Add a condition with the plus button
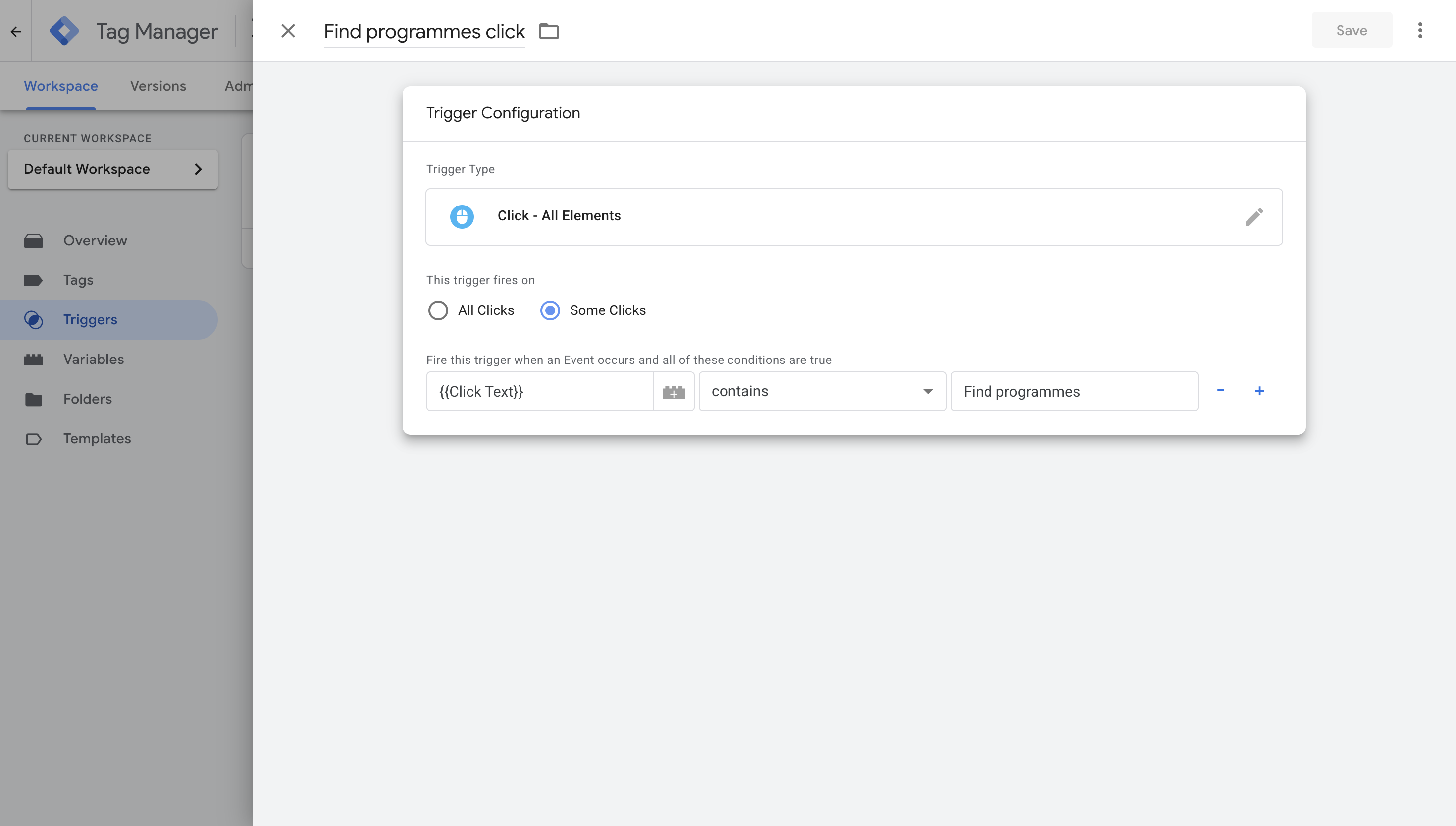 pos(1259,391)
